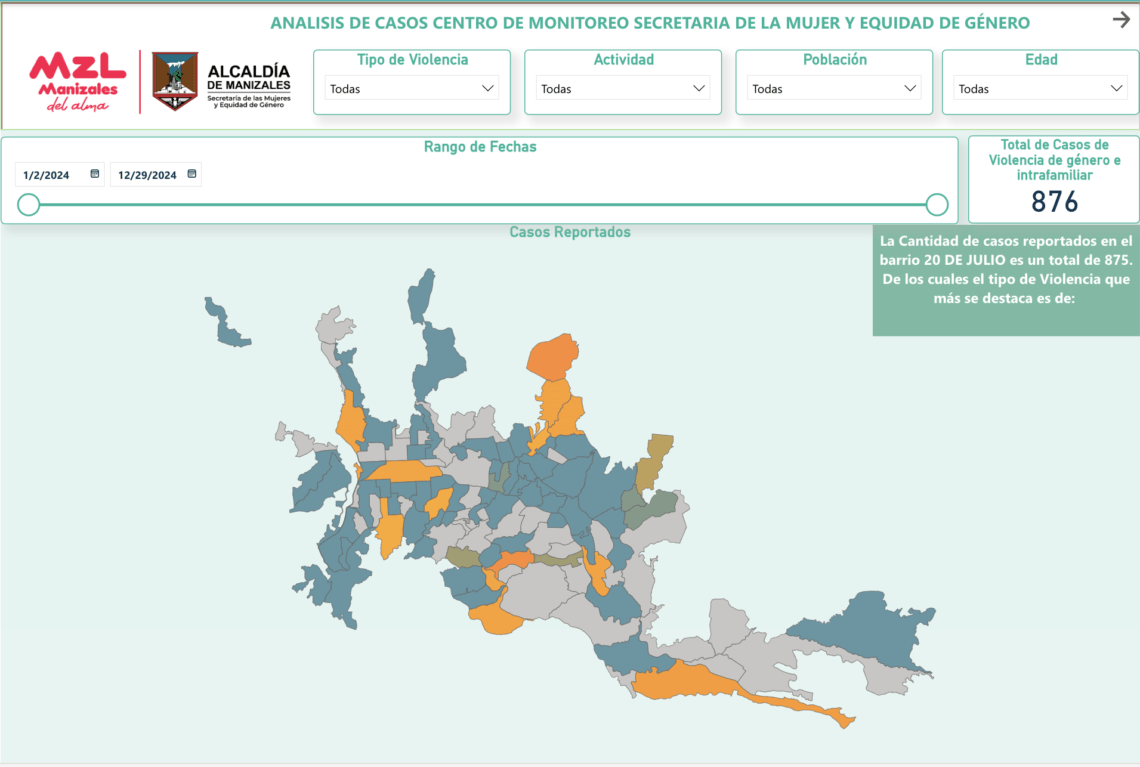Click the Casos Reportados map title
The height and width of the screenshot is (767, 1140).
click(x=570, y=232)
